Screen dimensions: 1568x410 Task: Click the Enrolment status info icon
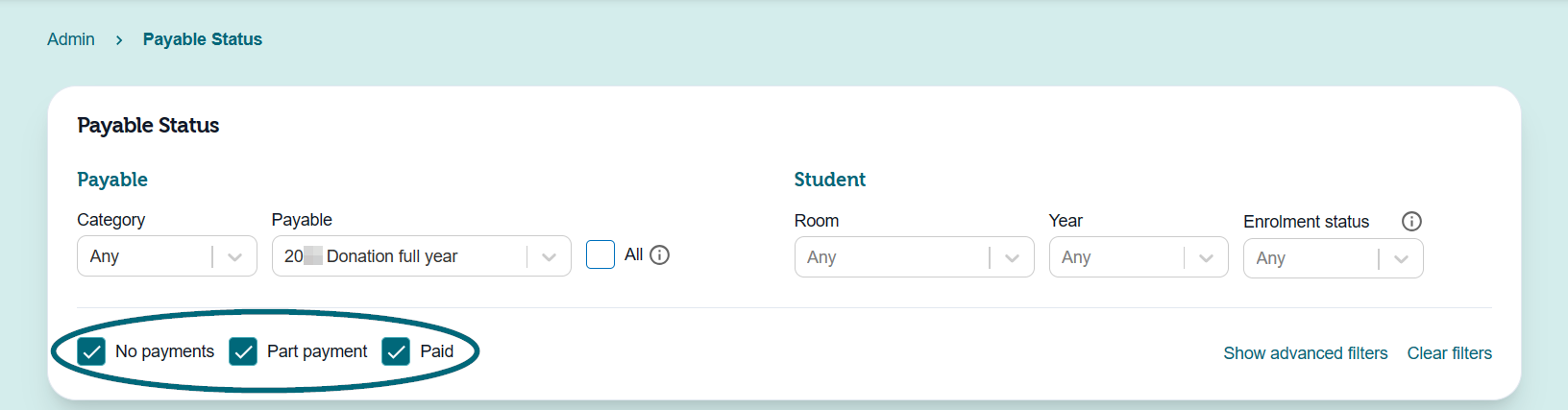(x=1411, y=221)
